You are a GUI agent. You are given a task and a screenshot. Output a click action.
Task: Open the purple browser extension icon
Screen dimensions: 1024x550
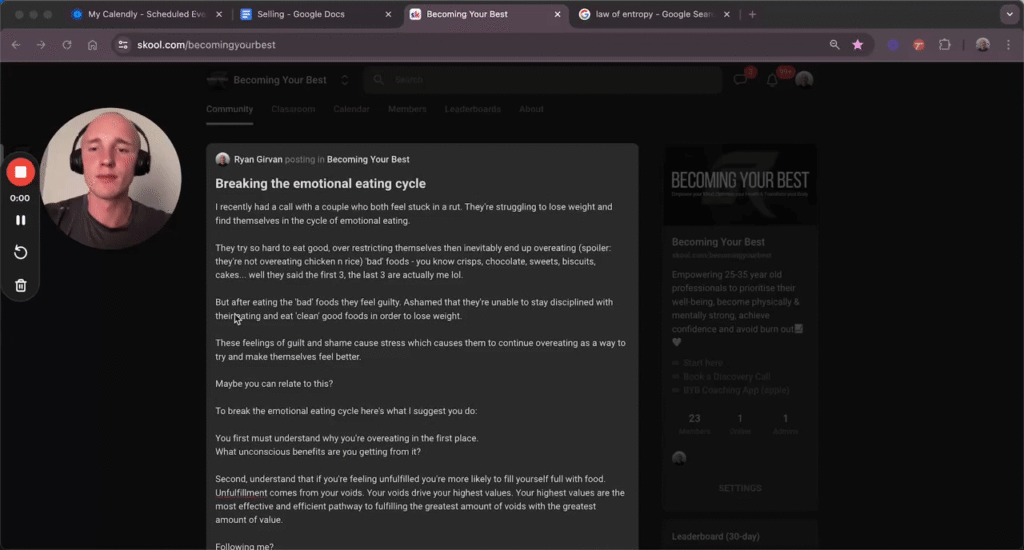(893, 45)
